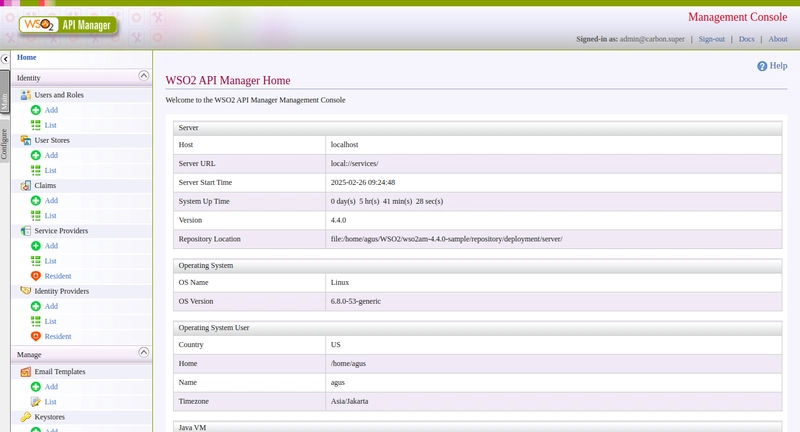Viewport: 800px width, 432px height.
Task: Click the Claims section icon
Action: click(26, 186)
